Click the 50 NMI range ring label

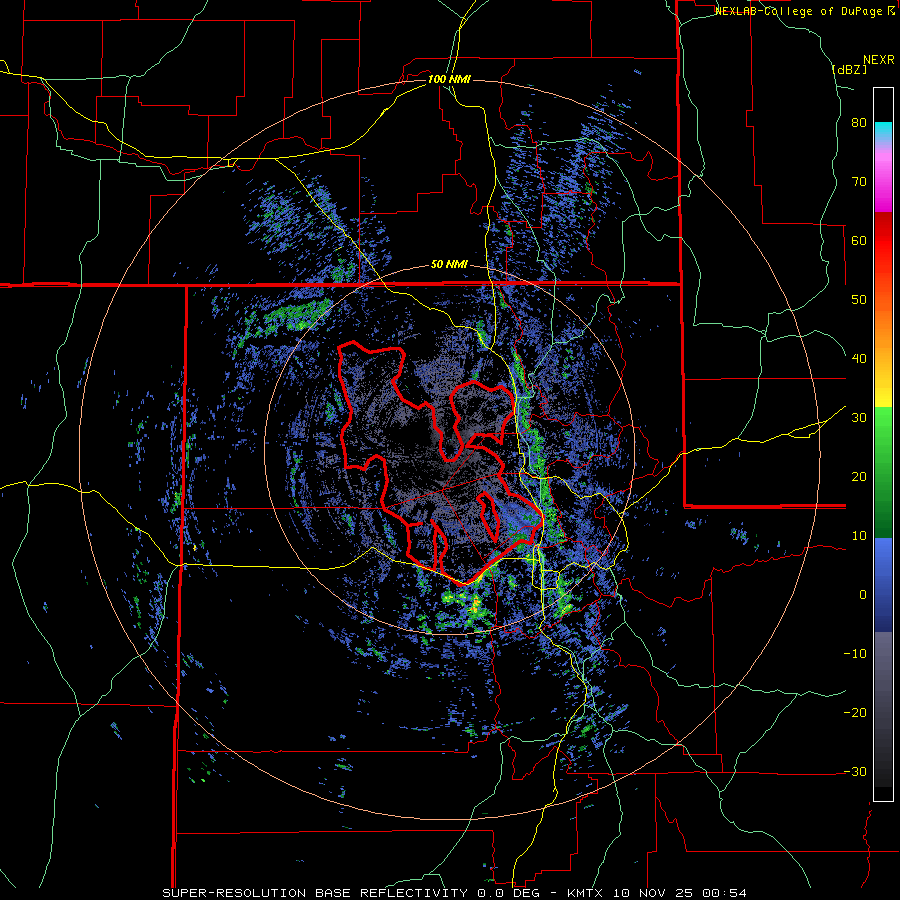[x=449, y=265]
